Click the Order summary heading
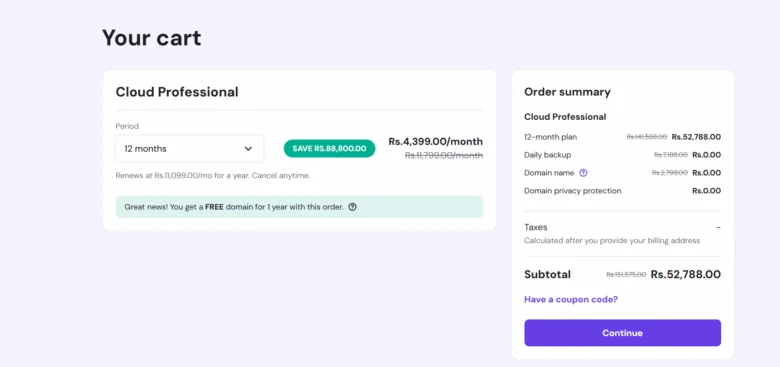Screen dimensions: 780x367 tap(567, 92)
